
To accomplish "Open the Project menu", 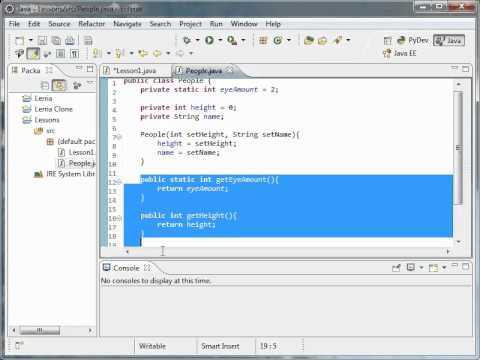I will click(190, 24).
